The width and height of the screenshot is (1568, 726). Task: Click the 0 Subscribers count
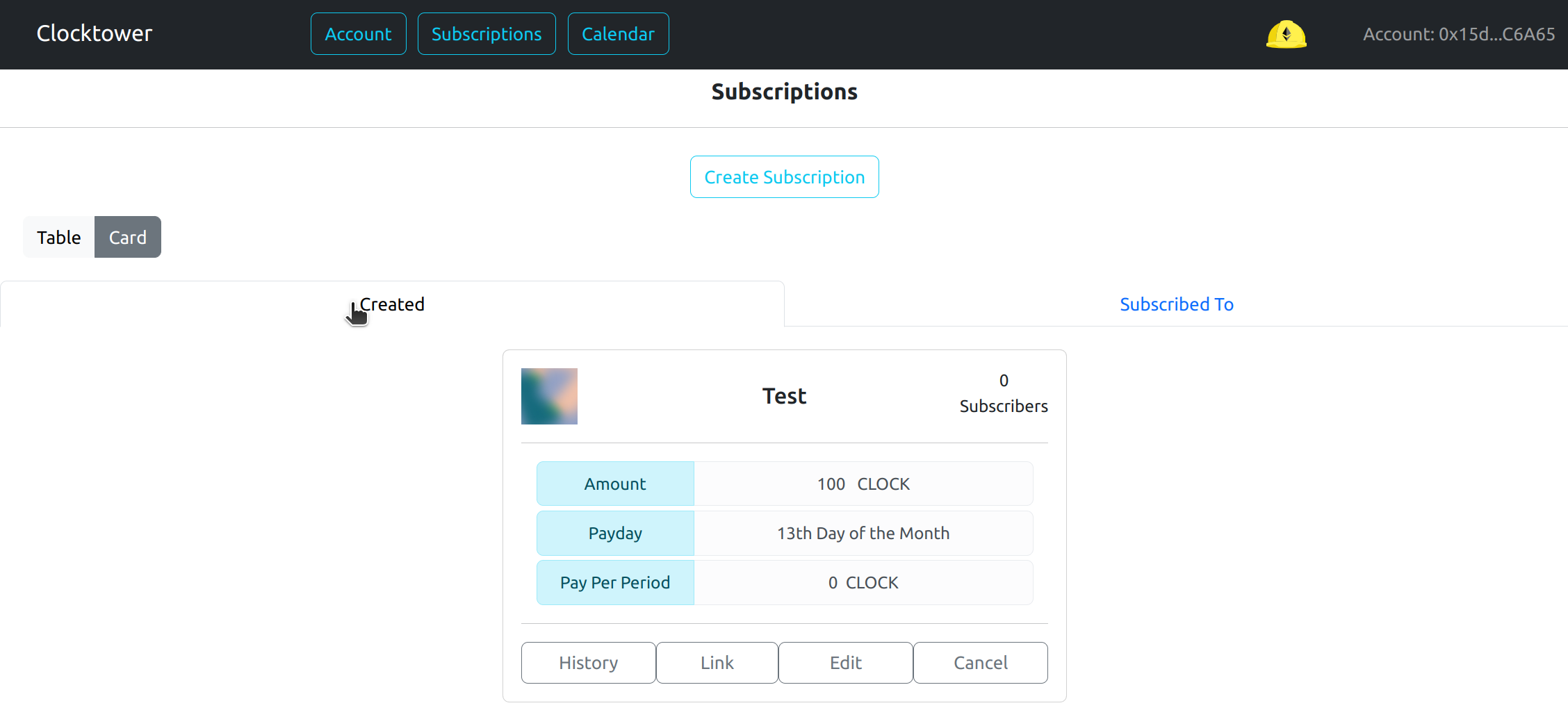[1003, 393]
